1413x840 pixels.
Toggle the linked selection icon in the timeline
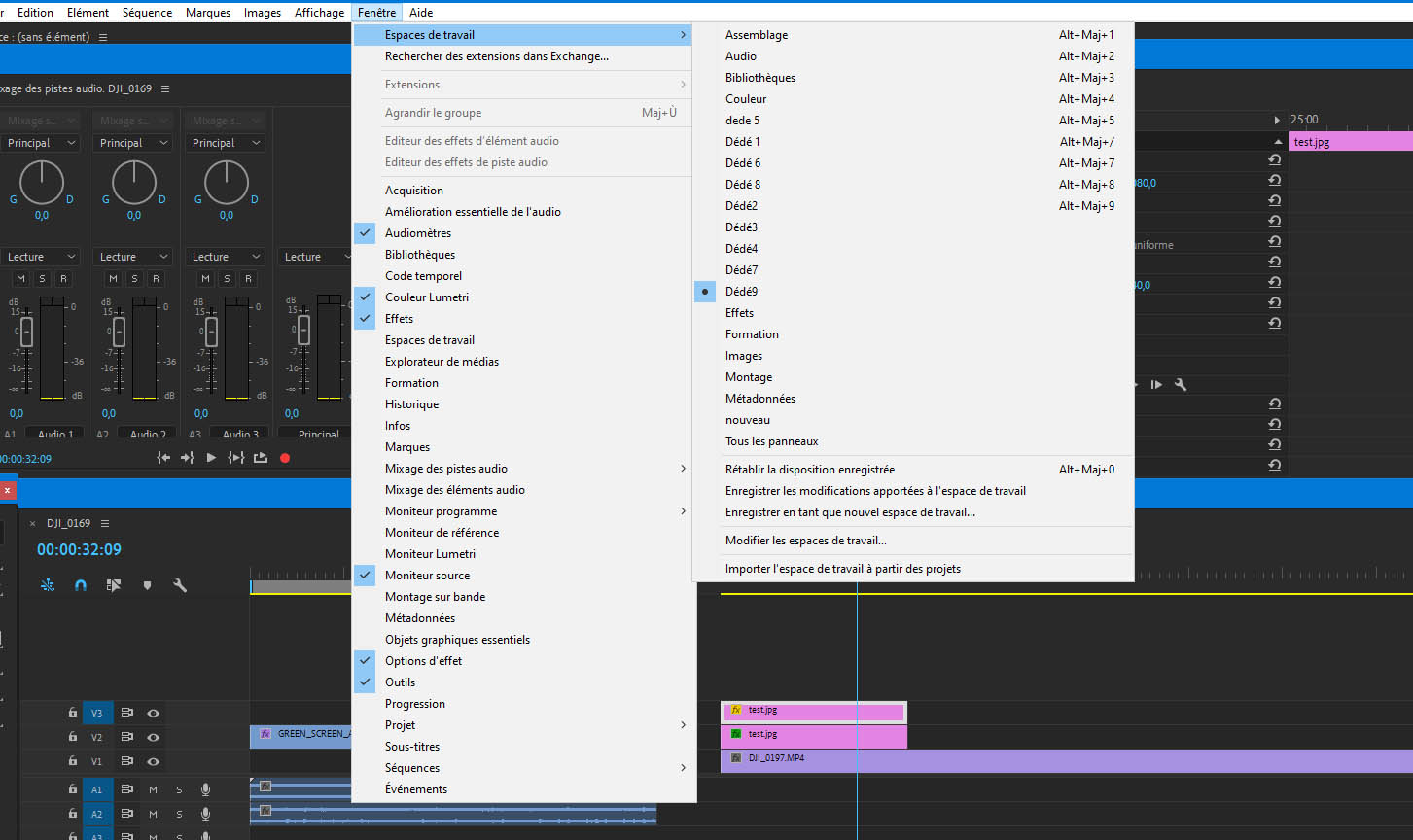coord(114,585)
